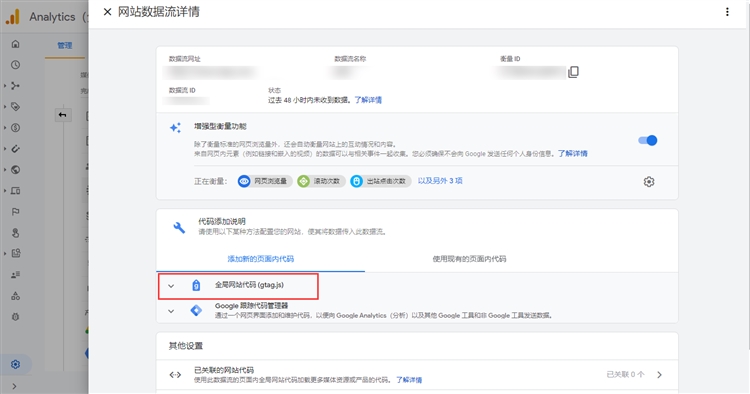Expand the dollar sidebar group arrow
Viewport: 750px width, 394px height.
(5, 128)
